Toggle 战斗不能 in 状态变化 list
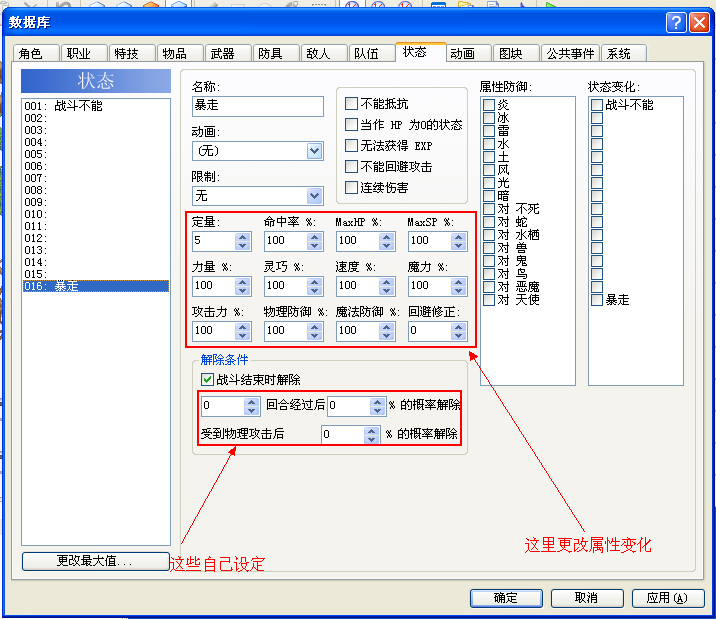This screenshot has width=716, height=619. 597,105
